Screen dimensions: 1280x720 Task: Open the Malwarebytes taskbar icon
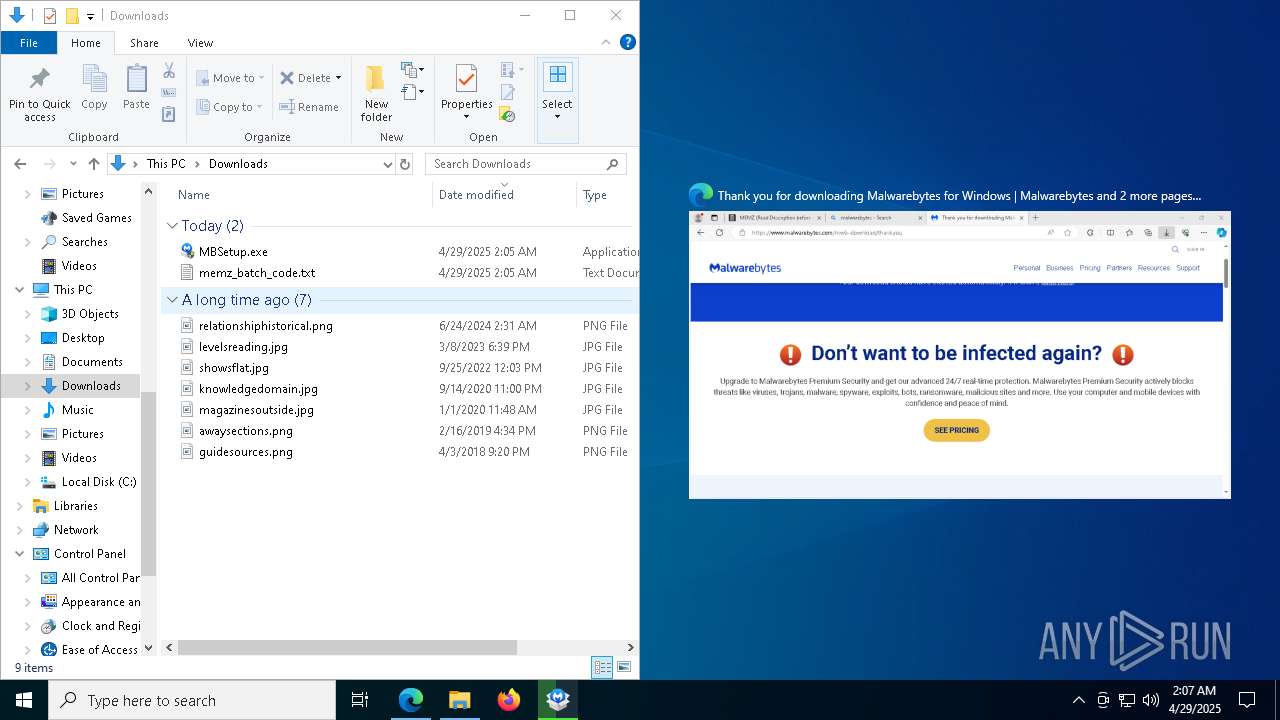point(558,700)
